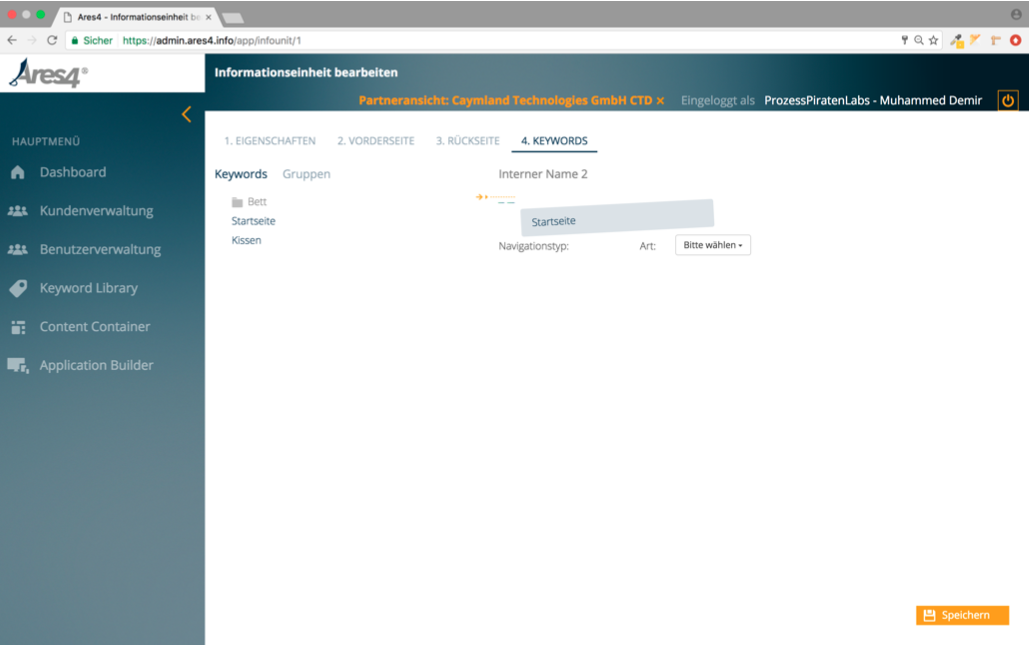Open Benutzerverwaltung menu item
1031x648 pixels.
pos(100,250)
